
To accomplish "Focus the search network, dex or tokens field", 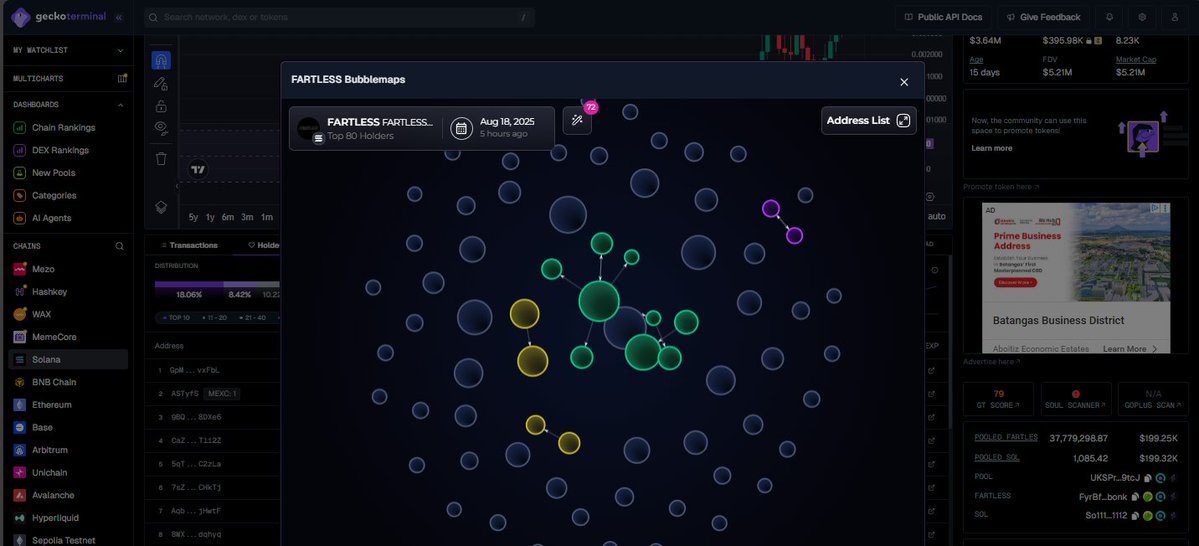I will click(x=340, y=17).
